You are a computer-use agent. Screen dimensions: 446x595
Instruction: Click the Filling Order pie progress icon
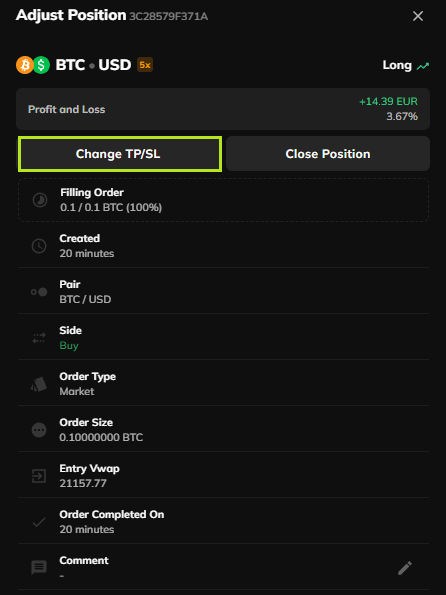pyautogui.click(x=39, y=200)
